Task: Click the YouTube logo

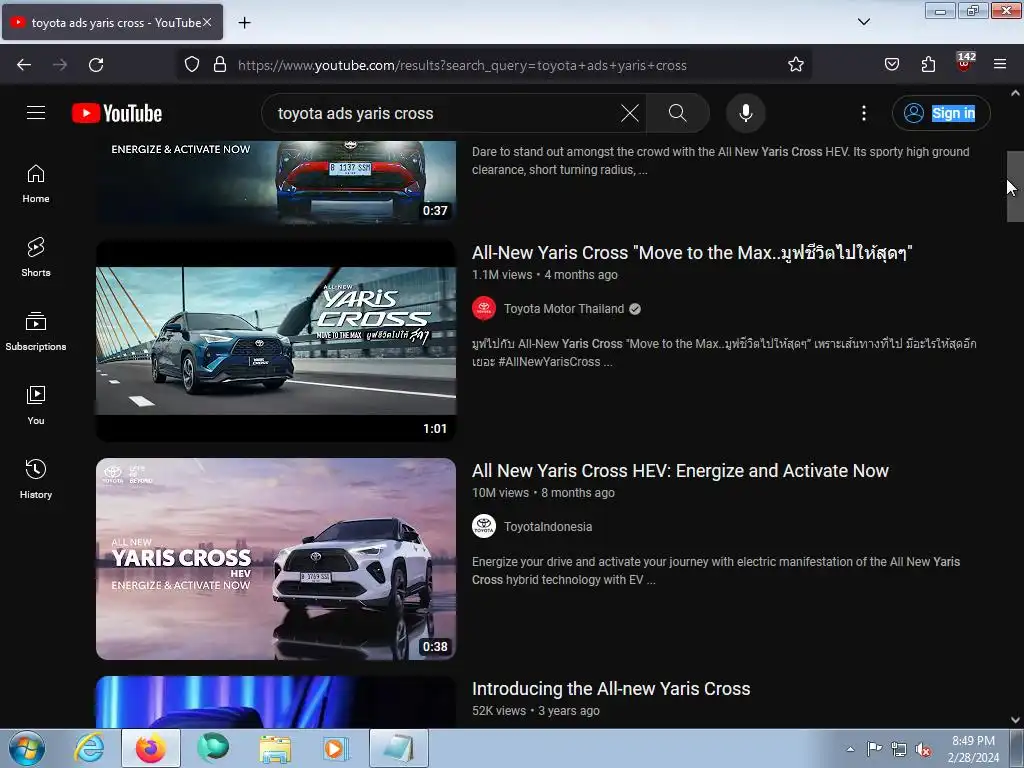Action: coord(117,113)
